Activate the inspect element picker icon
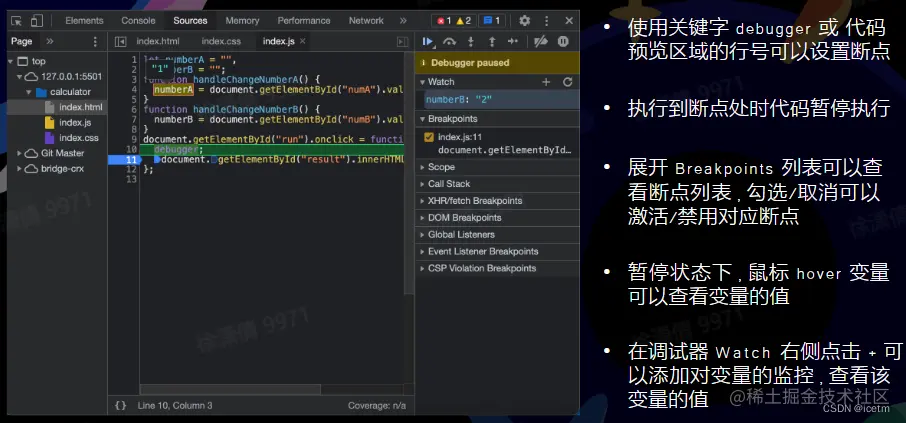906x423 pixels. pos(17,21)
